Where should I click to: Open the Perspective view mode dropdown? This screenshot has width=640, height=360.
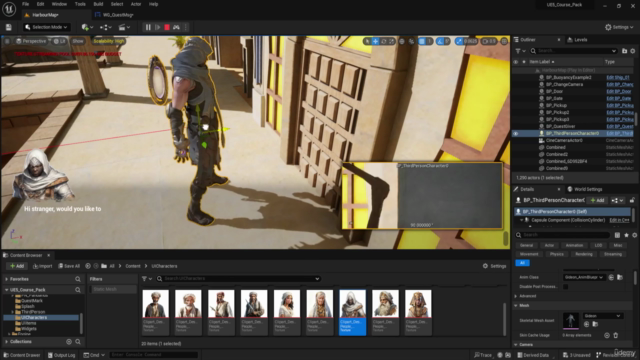click(x=31, y=41)
